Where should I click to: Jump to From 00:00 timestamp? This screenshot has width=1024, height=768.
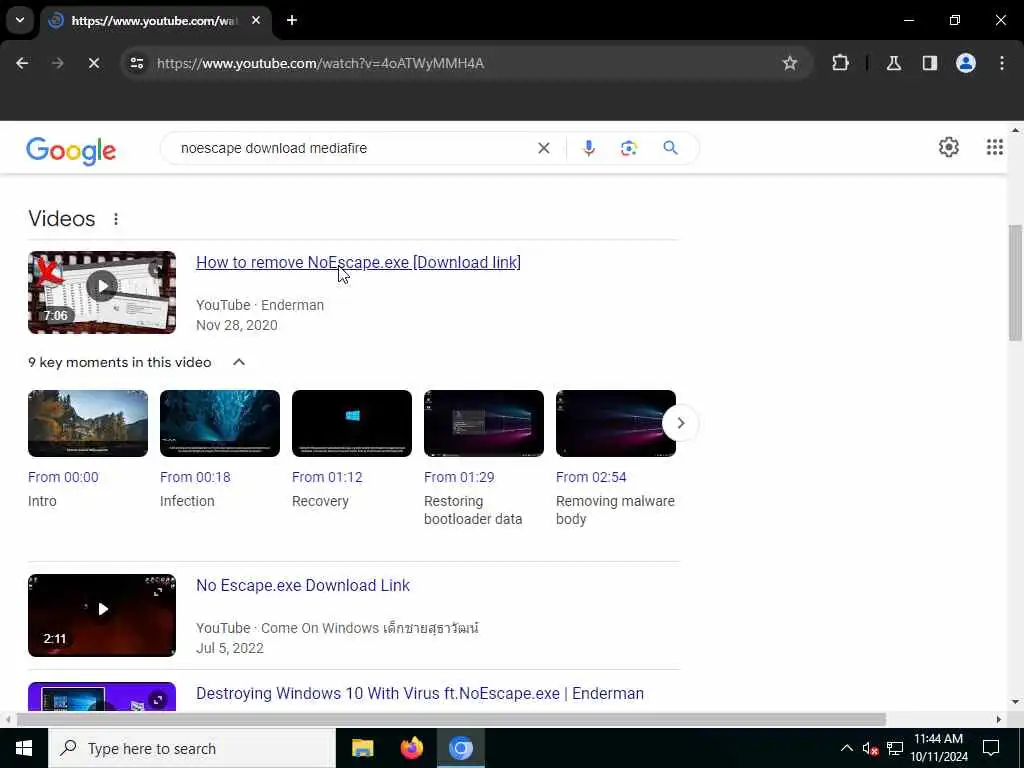(x=63, y=477)
